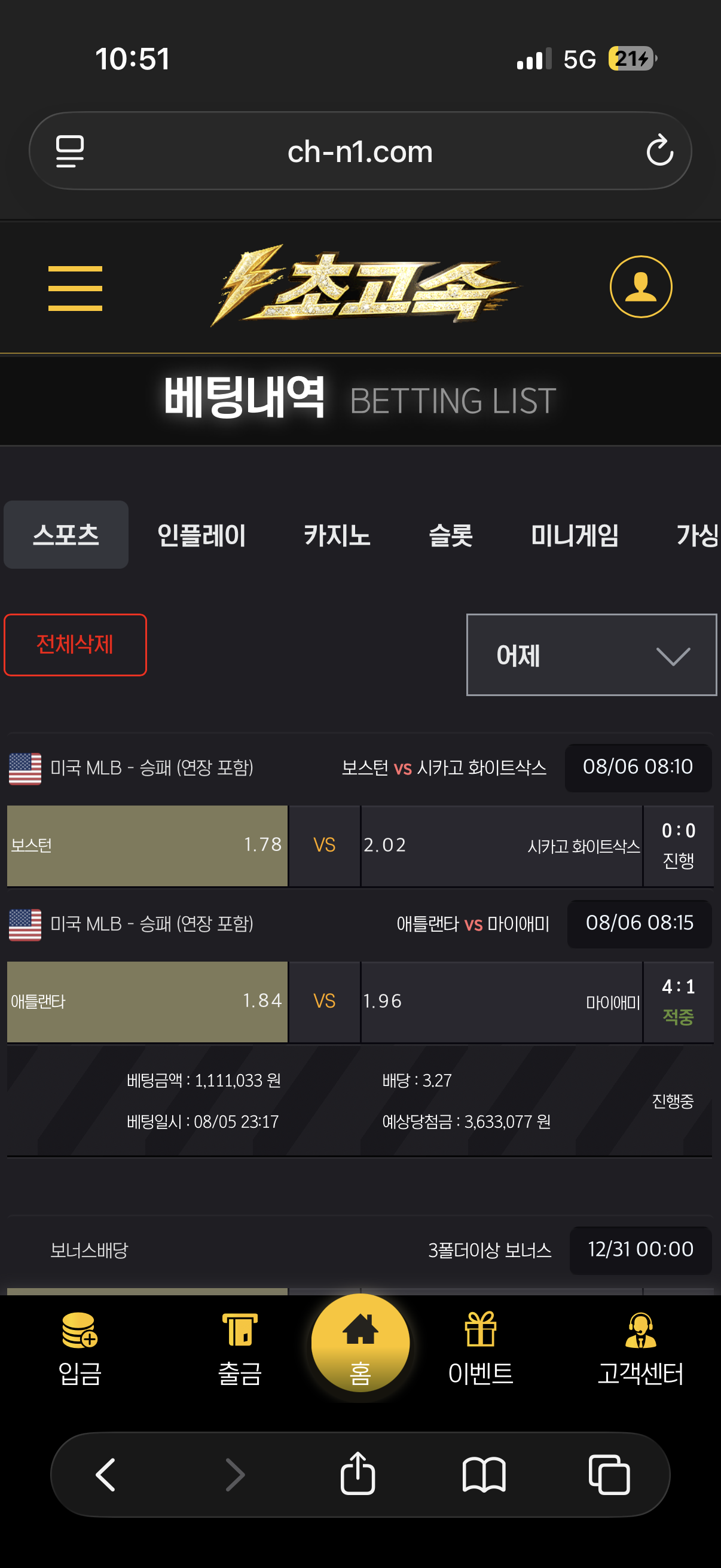Select 보스턴 1.78 odds cell

pos(147,846)
